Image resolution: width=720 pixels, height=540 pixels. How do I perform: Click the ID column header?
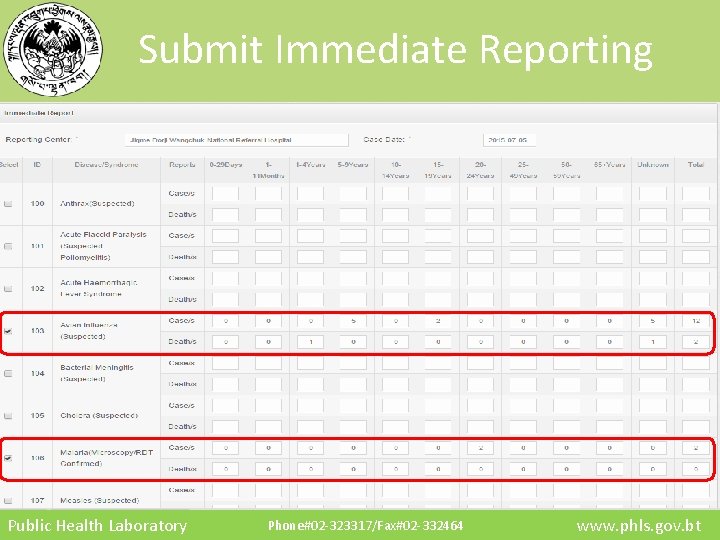[37, 164]
